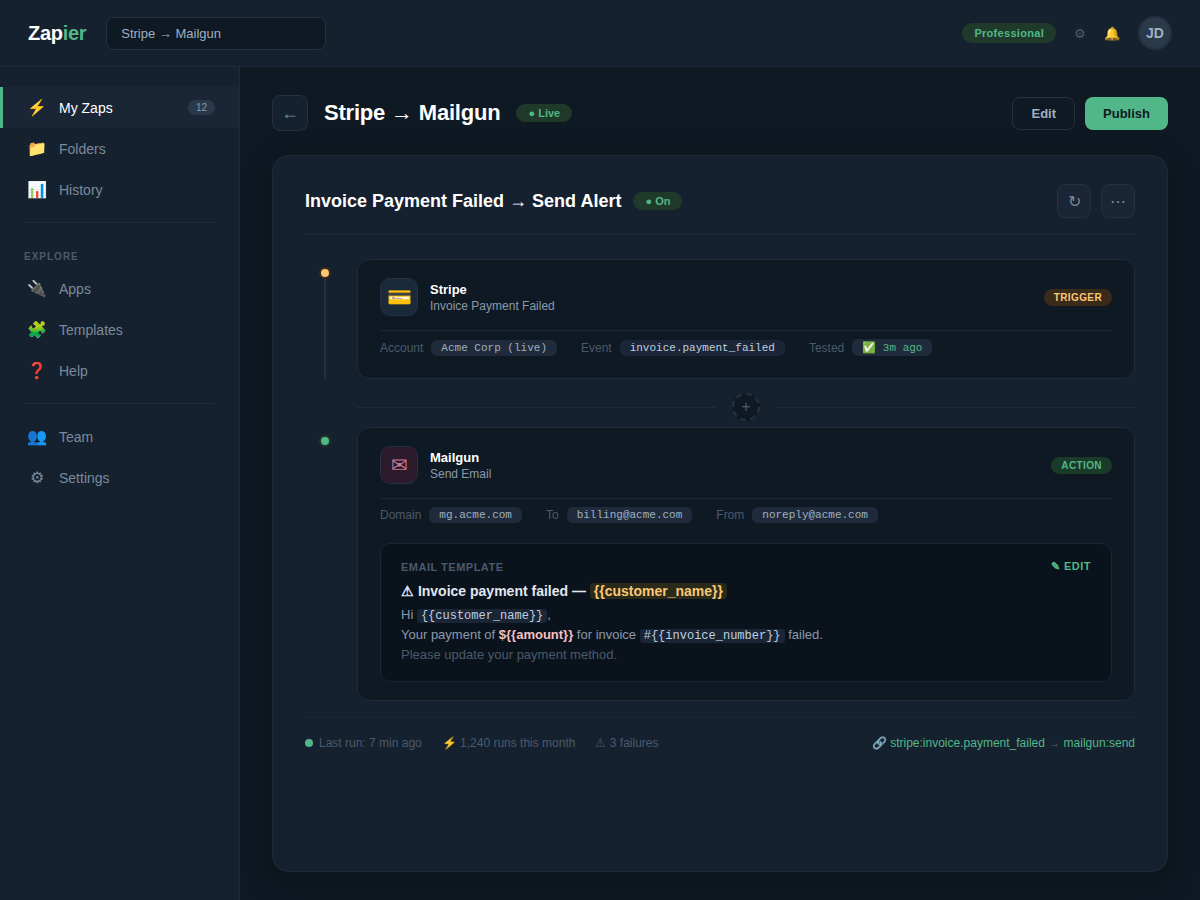Refresh the zap with the reload icon
Image resolution: width=1200 pixels, height=900 pixels.
[1074, 201]
